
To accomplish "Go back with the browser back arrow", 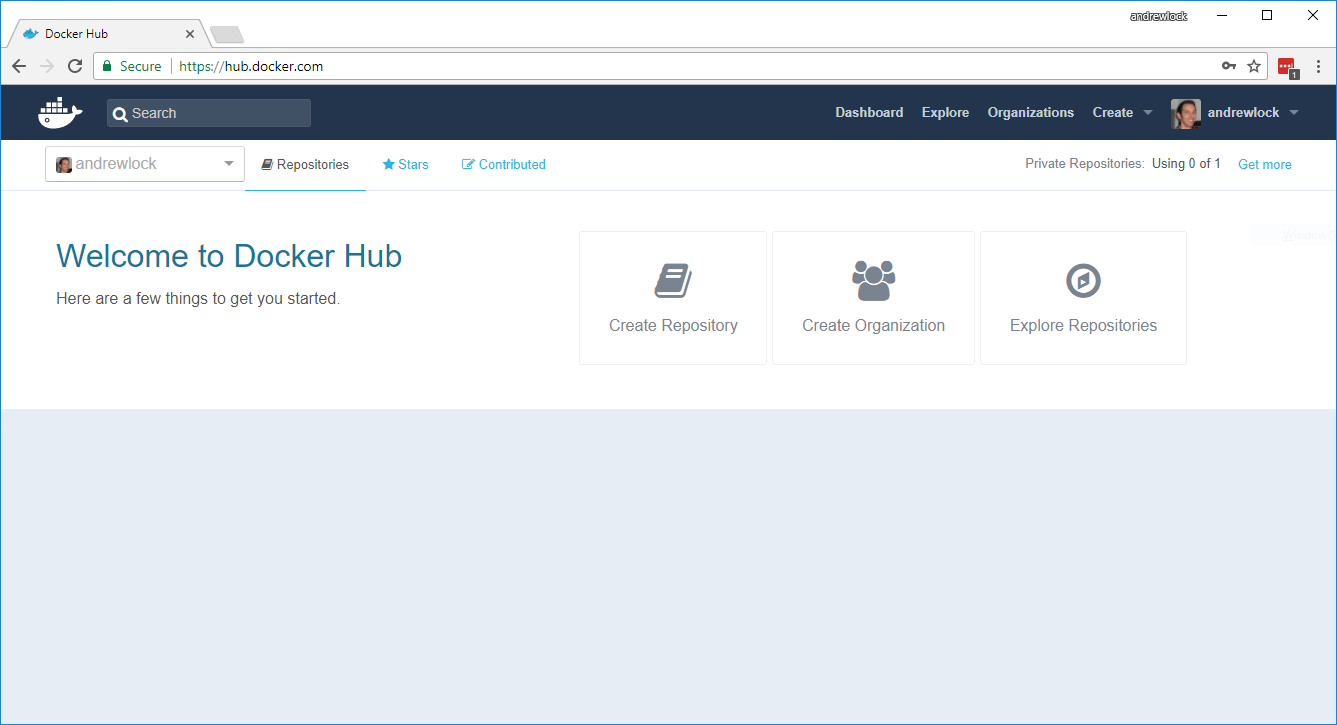I will pyautogui.click(x=19, y=66).
